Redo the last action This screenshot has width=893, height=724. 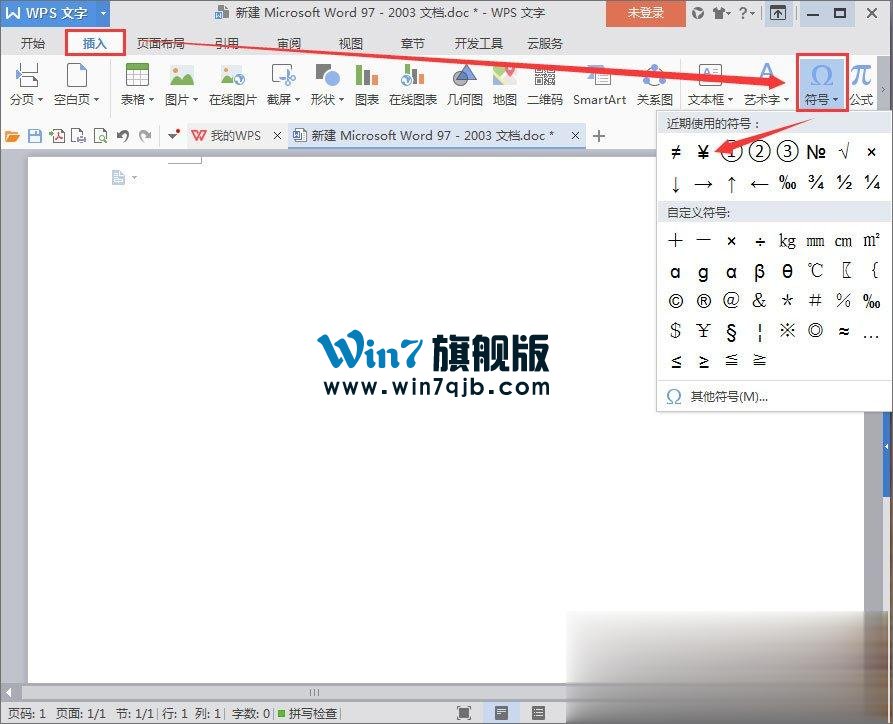[x=145, y=136]
